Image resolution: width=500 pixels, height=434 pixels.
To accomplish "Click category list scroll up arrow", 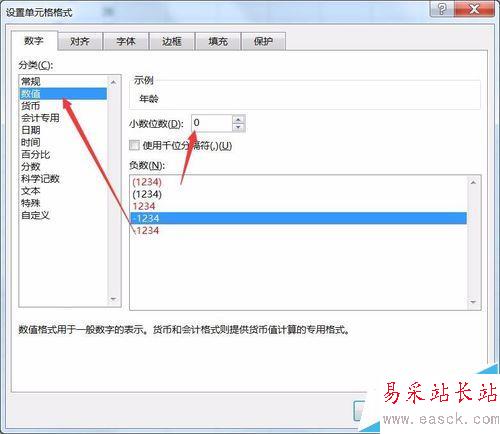I will coord(113,82).
